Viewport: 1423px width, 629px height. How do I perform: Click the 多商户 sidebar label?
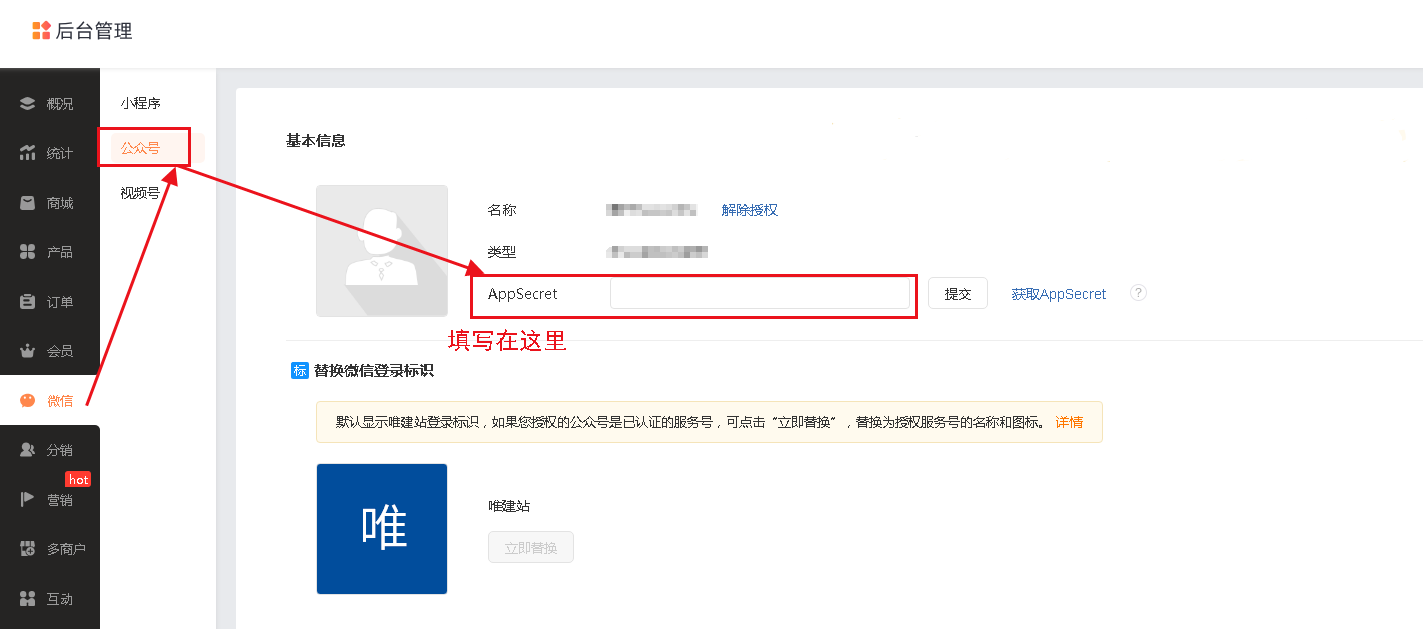point(66,549)
